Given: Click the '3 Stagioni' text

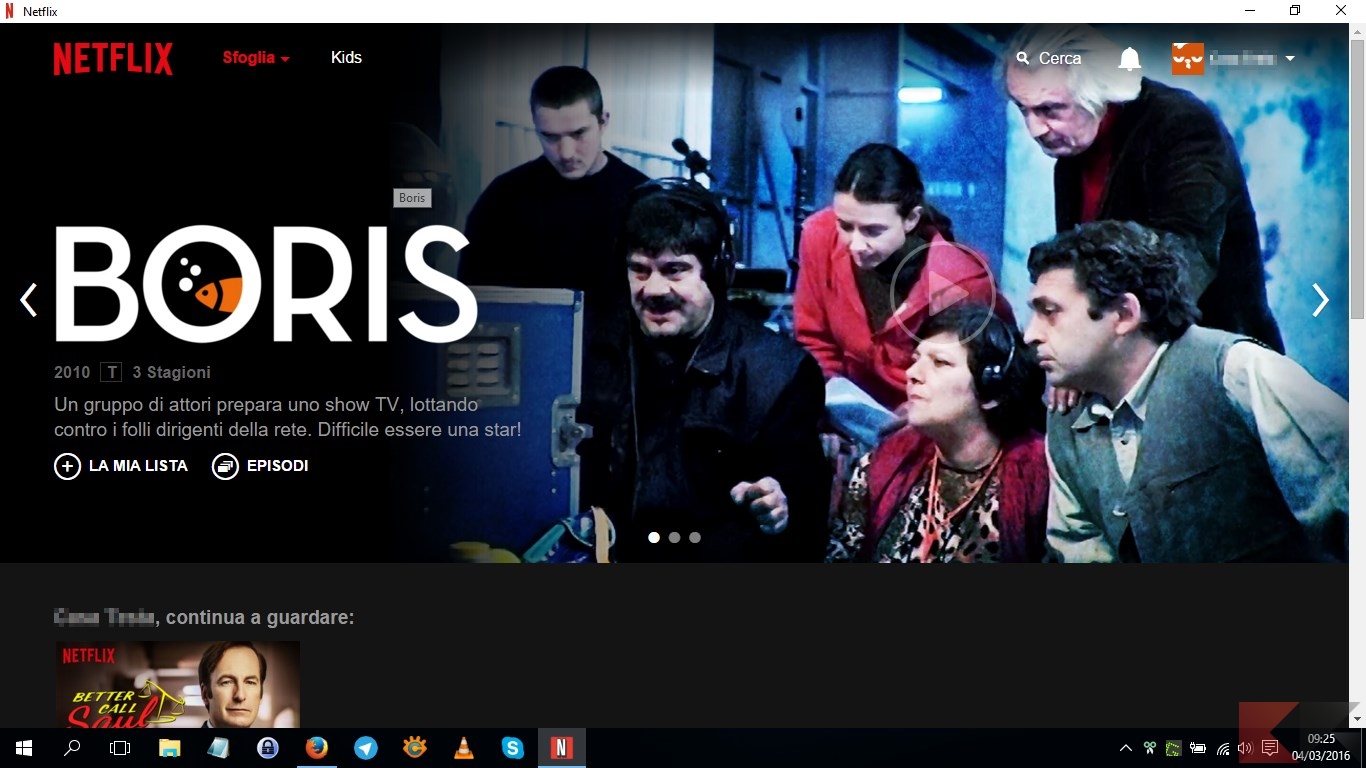Looking at the screenshot, I should pos(172,372).
